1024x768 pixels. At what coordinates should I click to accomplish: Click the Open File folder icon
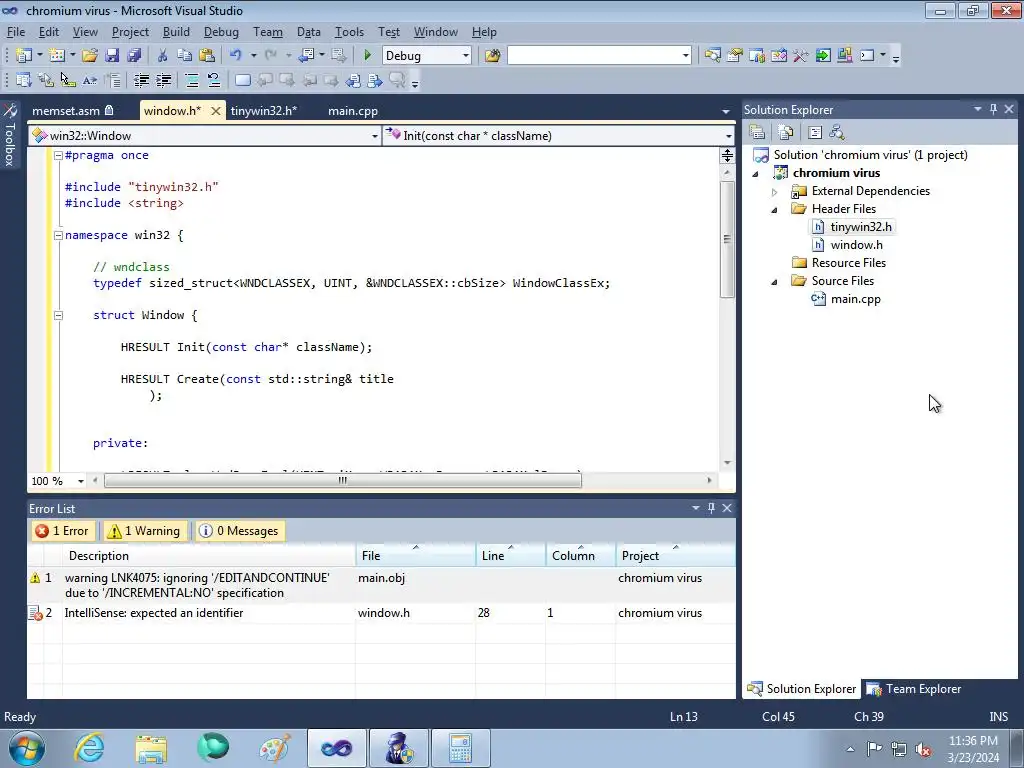[x=89, y=56]
